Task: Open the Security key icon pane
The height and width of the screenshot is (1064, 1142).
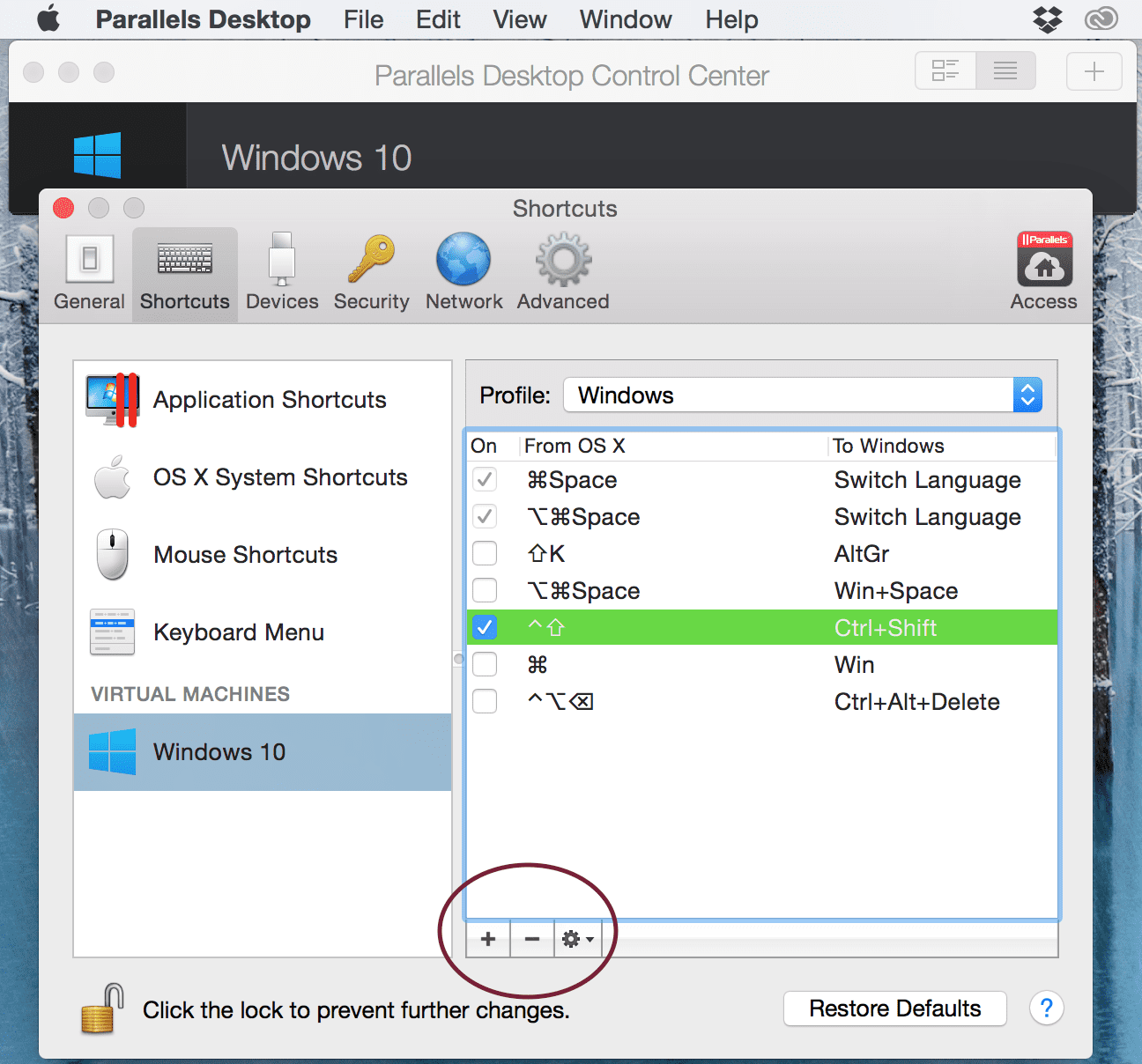Action: click(371, 273)
